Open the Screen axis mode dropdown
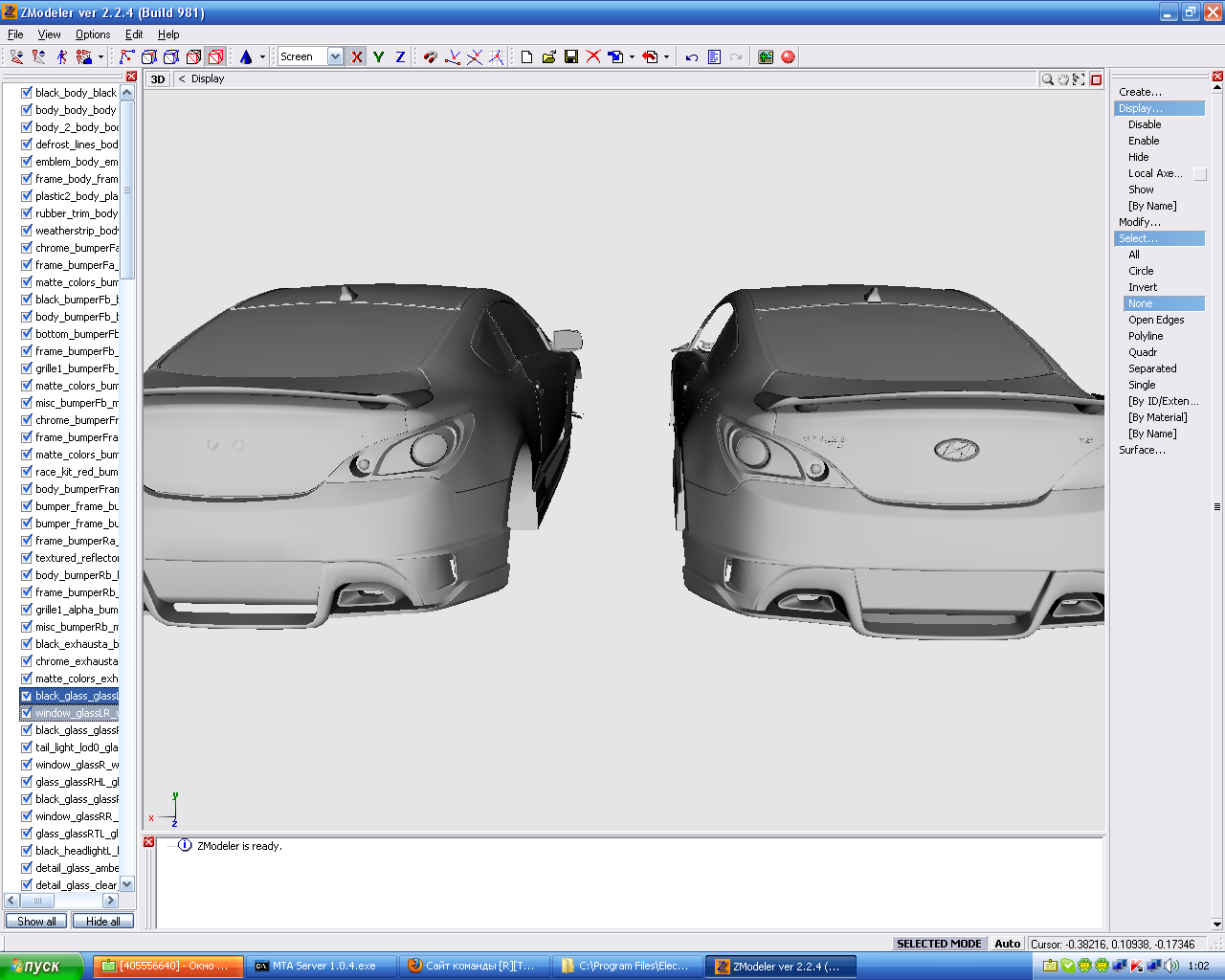This screenshot has height=980, width=1225. 335,57
